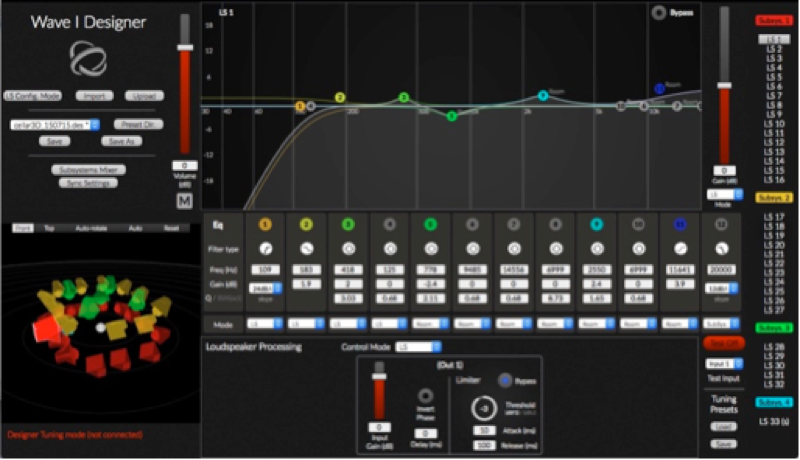The image size is (800, 460).
Task: Toggle EQ band 5 green number icon
Action: (431, 224)
